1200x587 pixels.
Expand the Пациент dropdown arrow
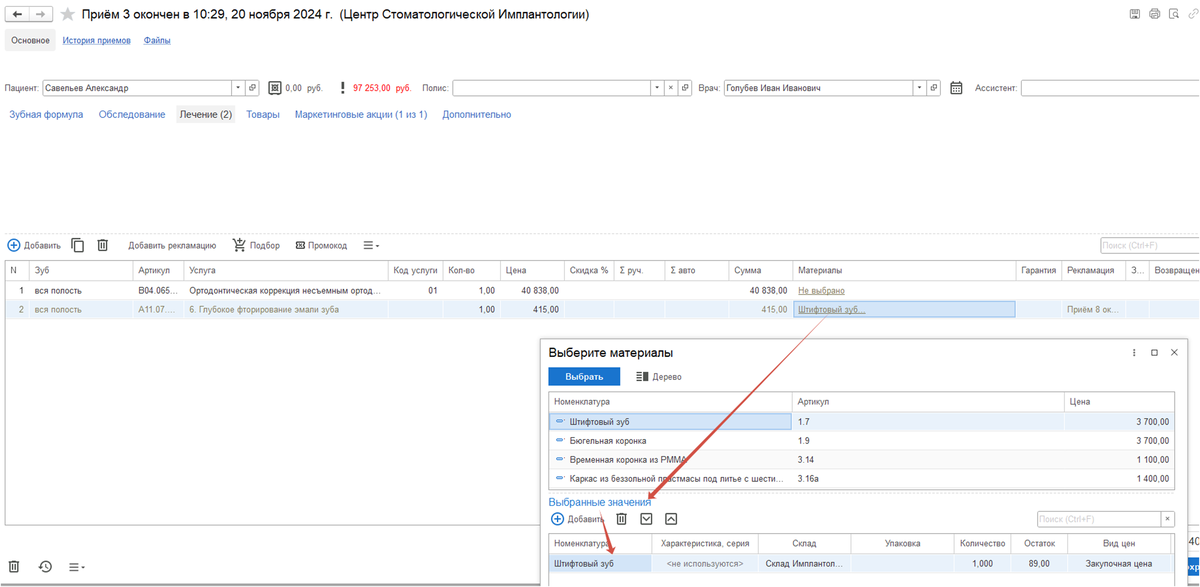238,88
